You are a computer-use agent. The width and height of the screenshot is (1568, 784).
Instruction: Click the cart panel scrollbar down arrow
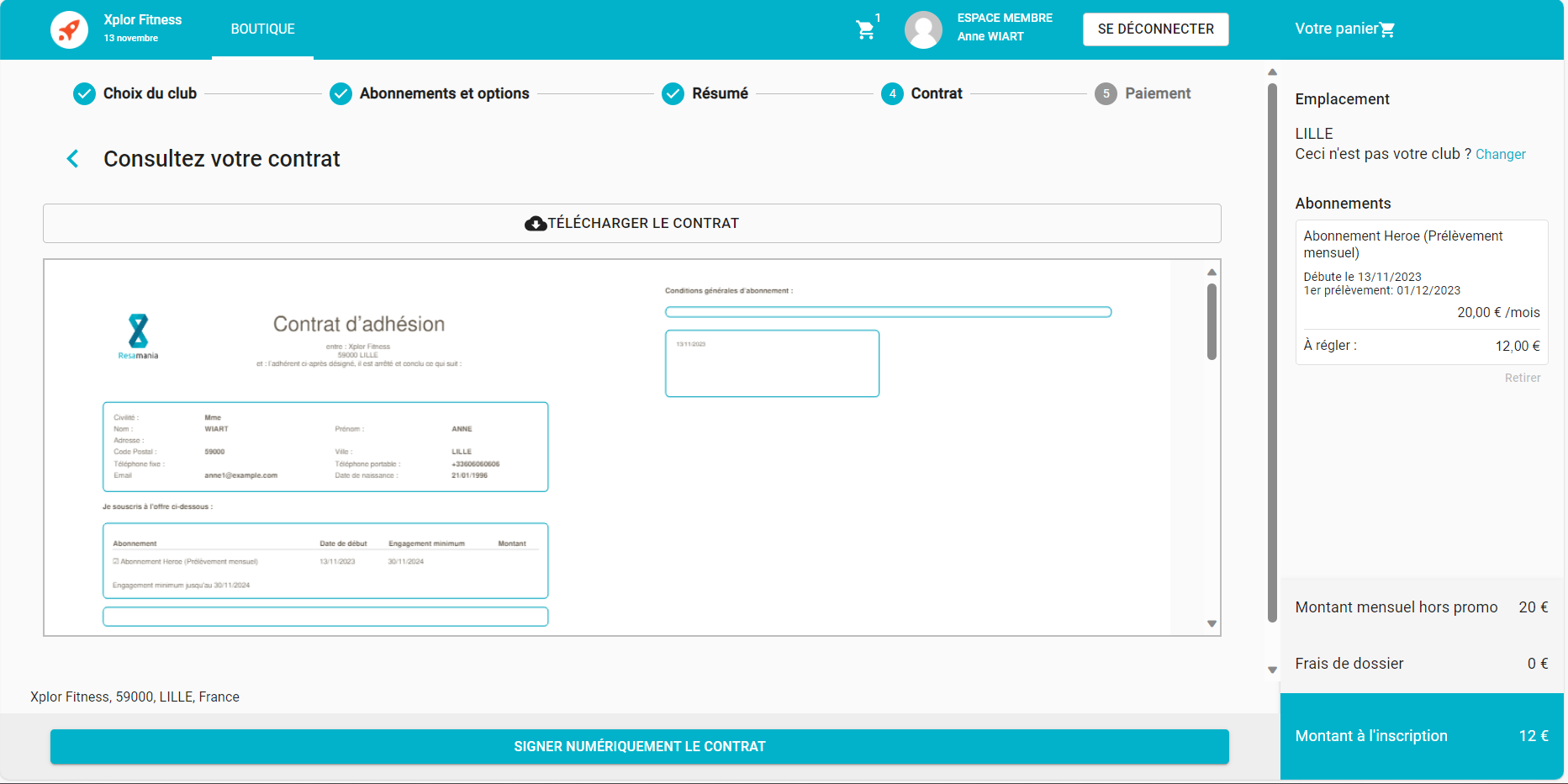pyautogui.click(x=1272, y=670)
